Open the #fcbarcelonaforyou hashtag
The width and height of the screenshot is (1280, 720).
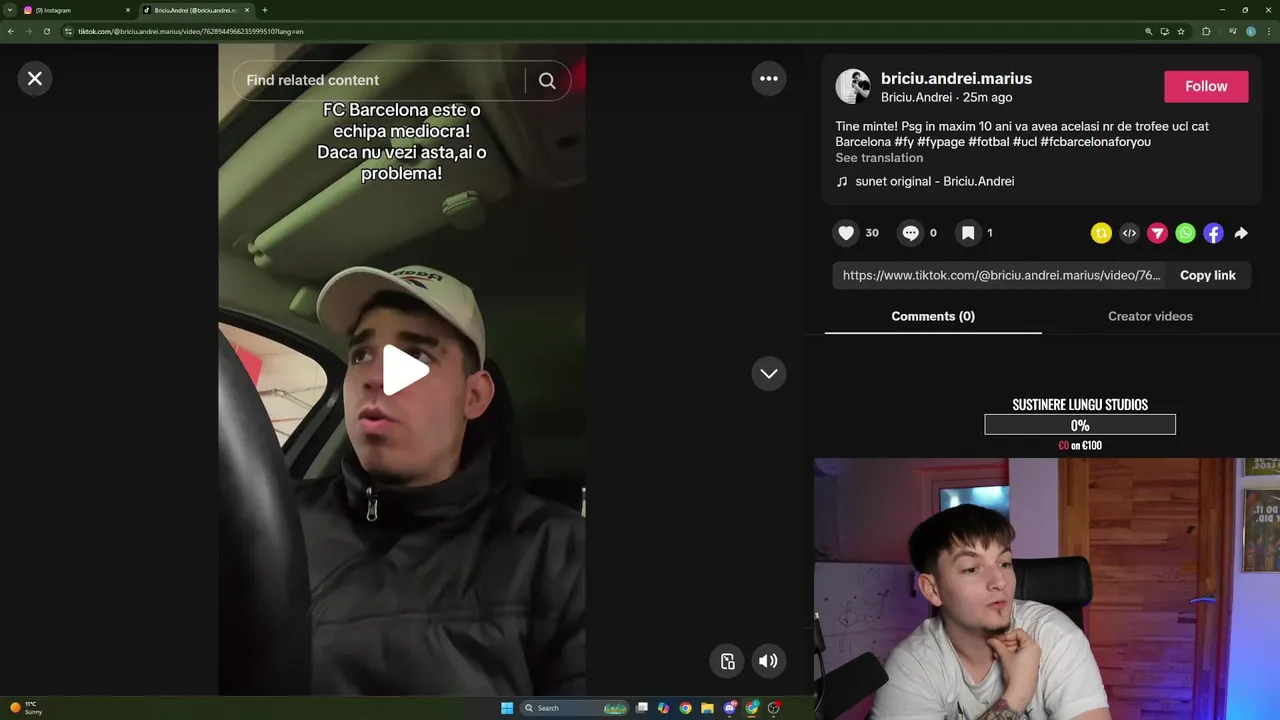pos(1095,142)
